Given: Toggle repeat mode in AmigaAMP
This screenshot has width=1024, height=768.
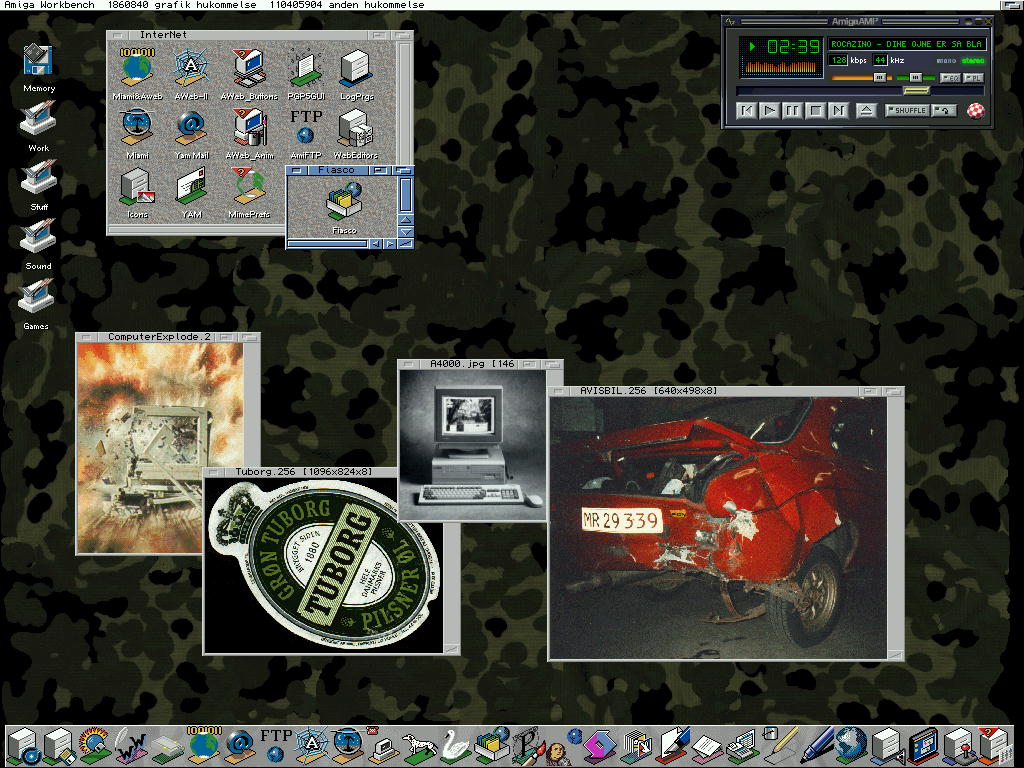Looking at the screenshot, I should 944,111.
